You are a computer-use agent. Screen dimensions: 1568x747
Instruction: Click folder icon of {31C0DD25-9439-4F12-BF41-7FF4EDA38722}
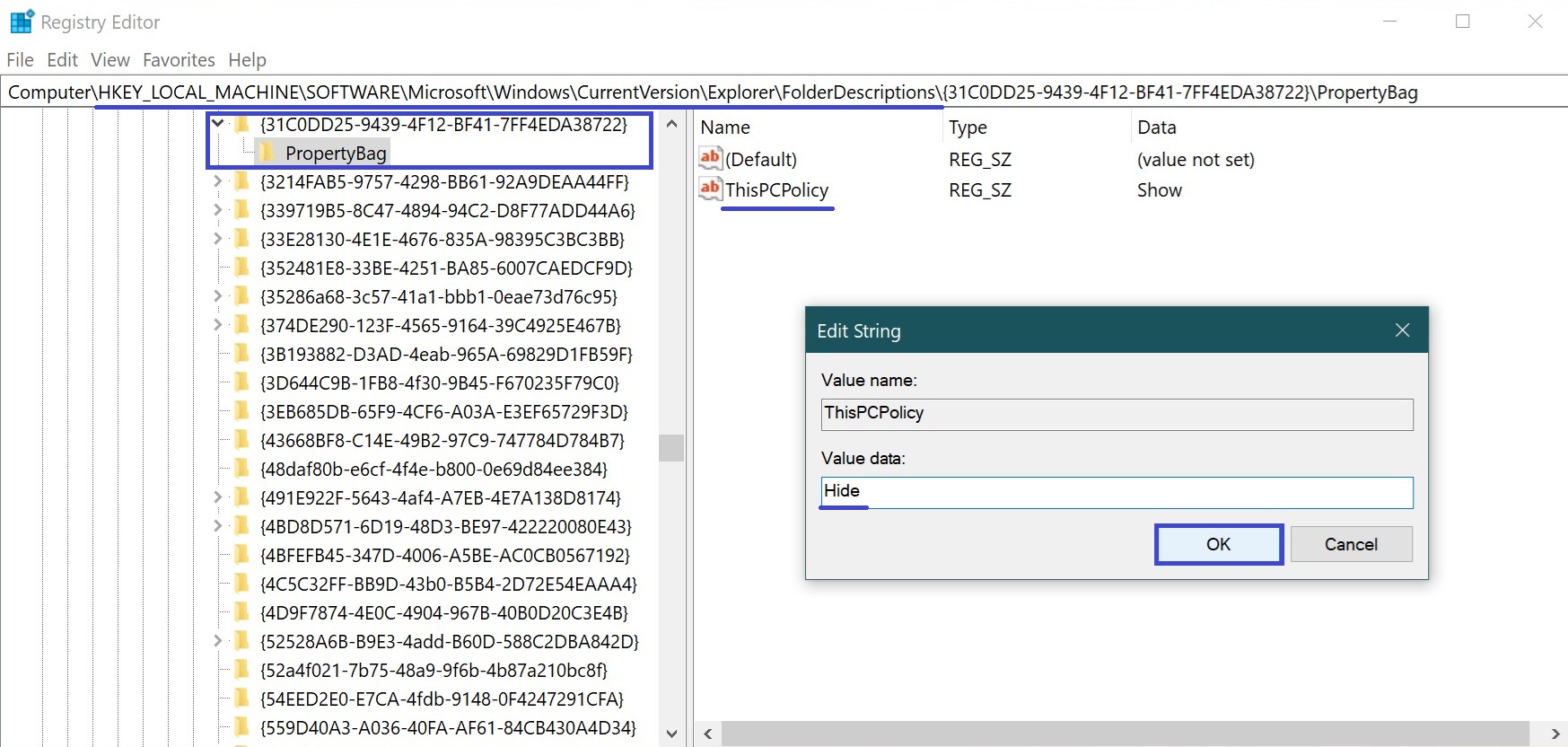point(242,124)
